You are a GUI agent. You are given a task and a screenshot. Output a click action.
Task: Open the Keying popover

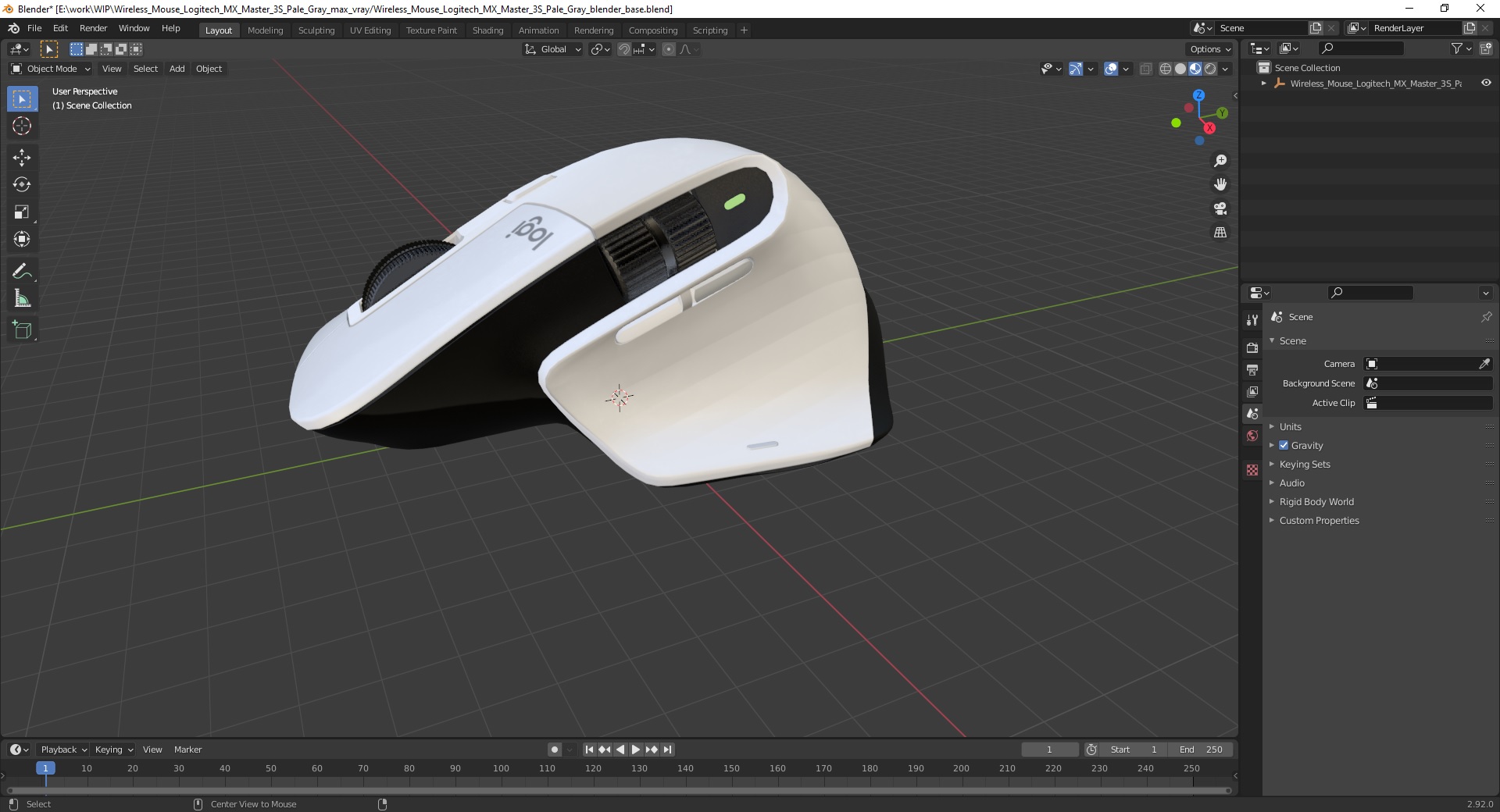[113, 750]
